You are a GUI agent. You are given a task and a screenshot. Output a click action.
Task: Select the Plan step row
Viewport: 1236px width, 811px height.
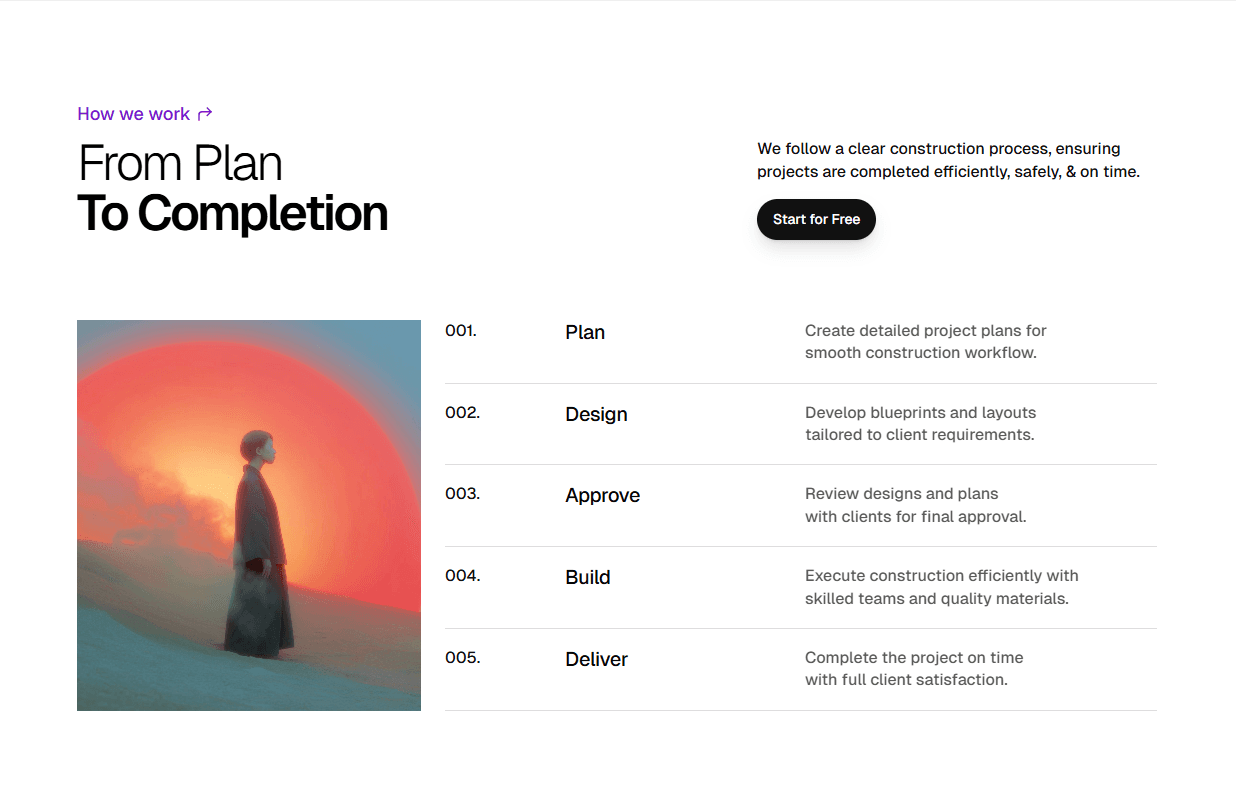[x=585, y=332]
